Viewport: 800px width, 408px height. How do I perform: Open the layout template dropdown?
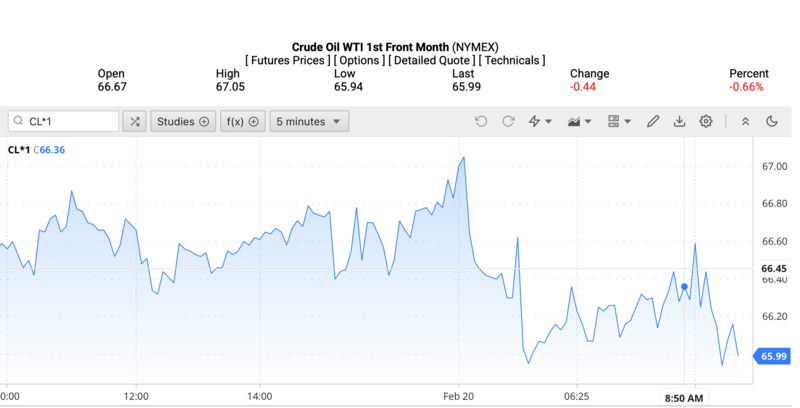(619, 122)
